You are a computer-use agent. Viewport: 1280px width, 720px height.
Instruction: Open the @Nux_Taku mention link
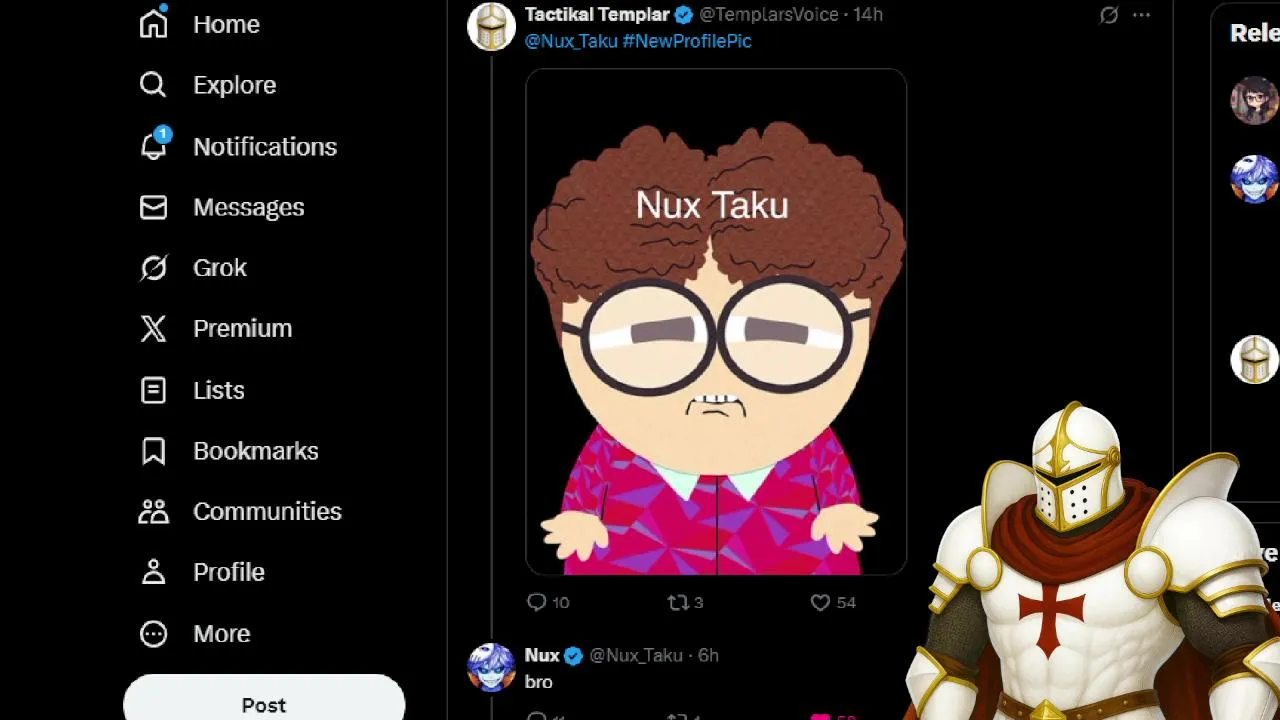(571, 41)
